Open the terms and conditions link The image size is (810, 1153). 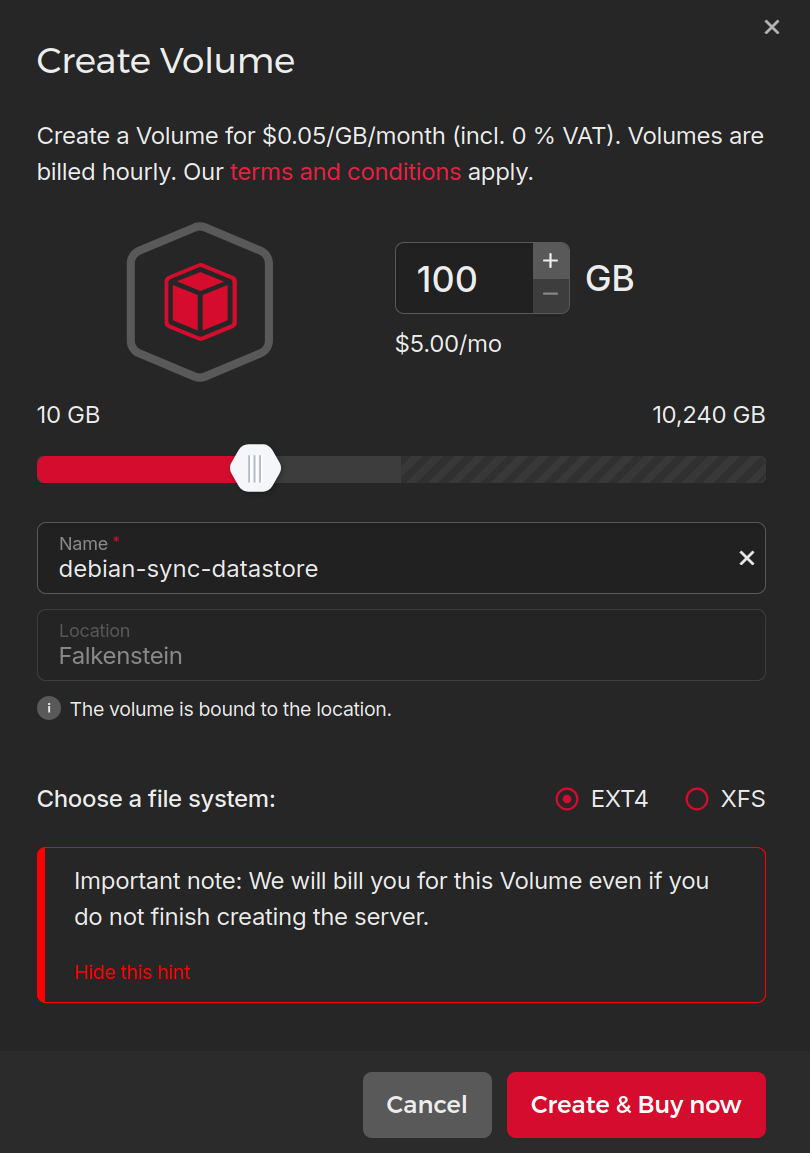pyautogui.click(x=345, y=172)
